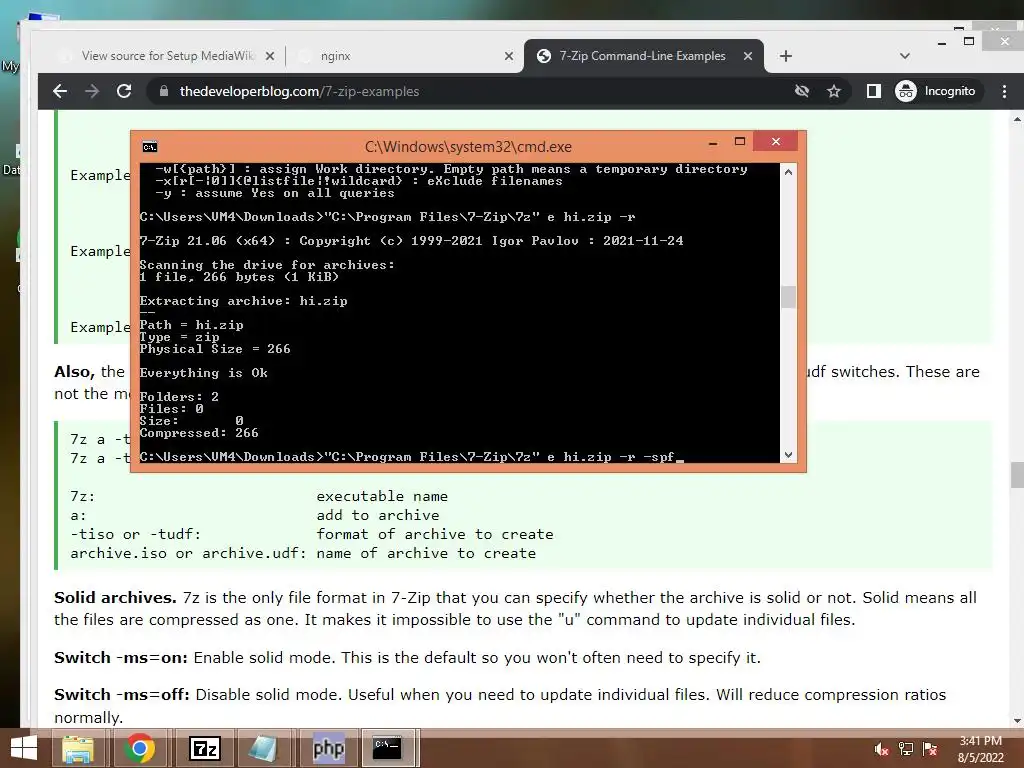Open cmd.exe system menu icon
Viewport: 1024px width, 768px height.
150,147
